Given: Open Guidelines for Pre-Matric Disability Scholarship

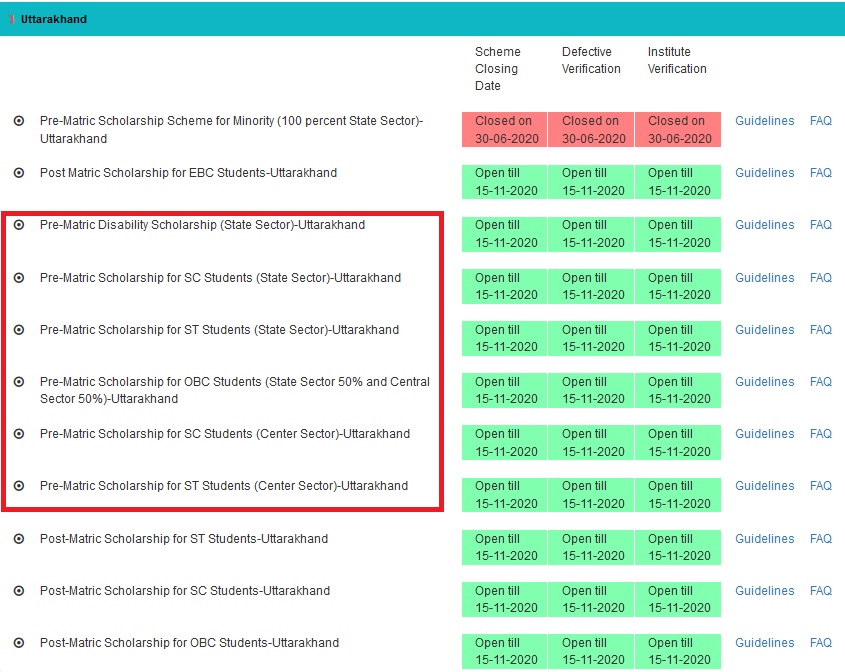Looking at the screenshot, I should pyautogui.click(x=764, y=225).
